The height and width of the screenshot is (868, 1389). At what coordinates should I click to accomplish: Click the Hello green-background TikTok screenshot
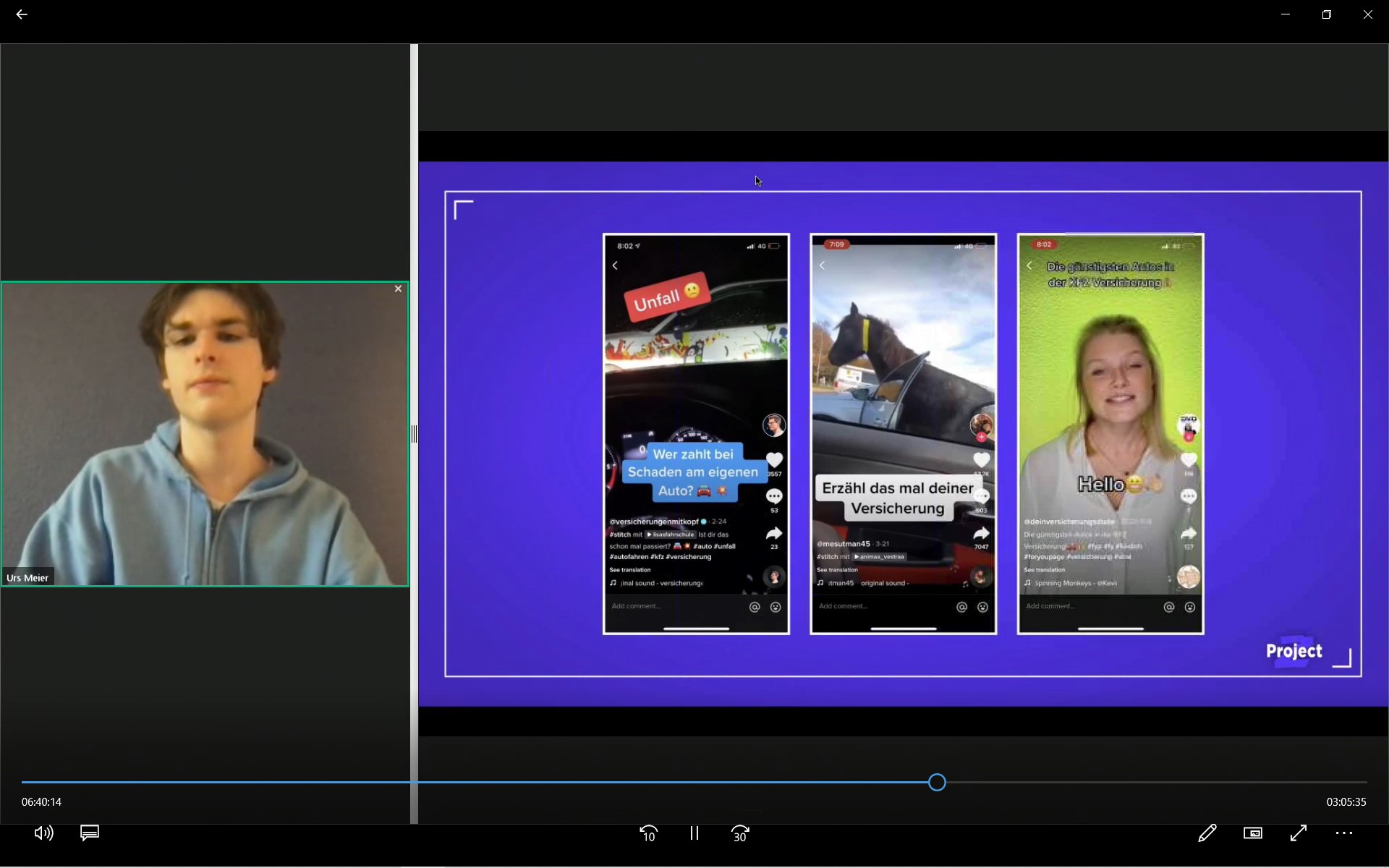[x=1110, y=434]
